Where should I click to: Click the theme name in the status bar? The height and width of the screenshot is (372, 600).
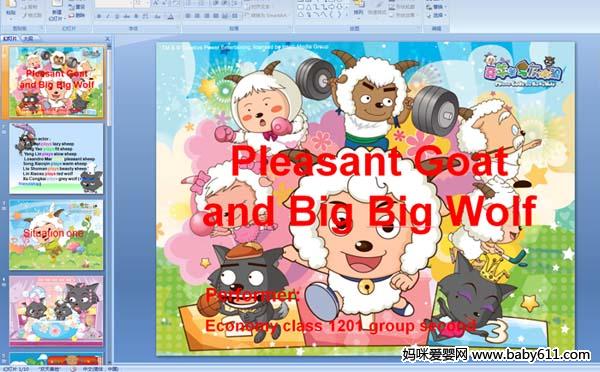click(49, 369)
